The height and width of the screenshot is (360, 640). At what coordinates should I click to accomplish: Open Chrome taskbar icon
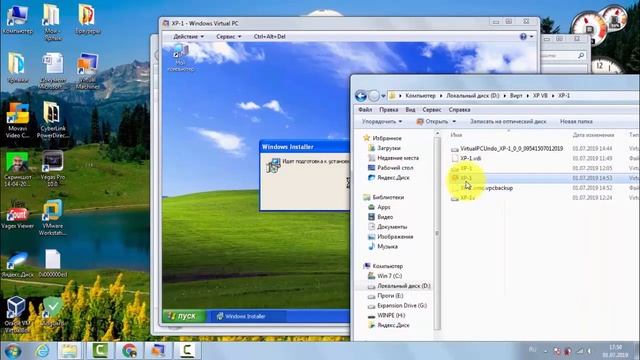pyautogui.click(x=129, y=351)
